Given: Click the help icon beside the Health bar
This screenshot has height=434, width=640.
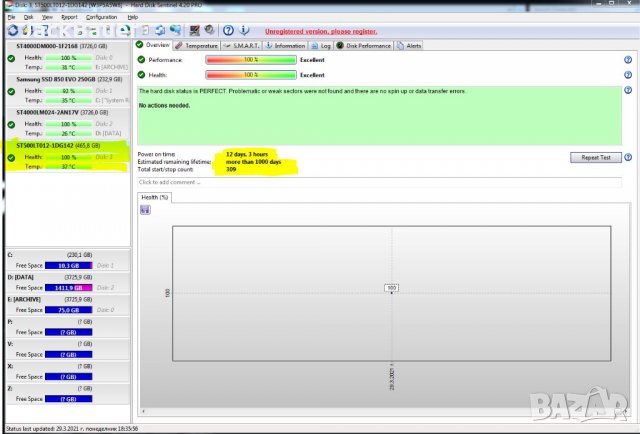Looking at the screenshot, I should pyautogui.click(x=627, y=75).
